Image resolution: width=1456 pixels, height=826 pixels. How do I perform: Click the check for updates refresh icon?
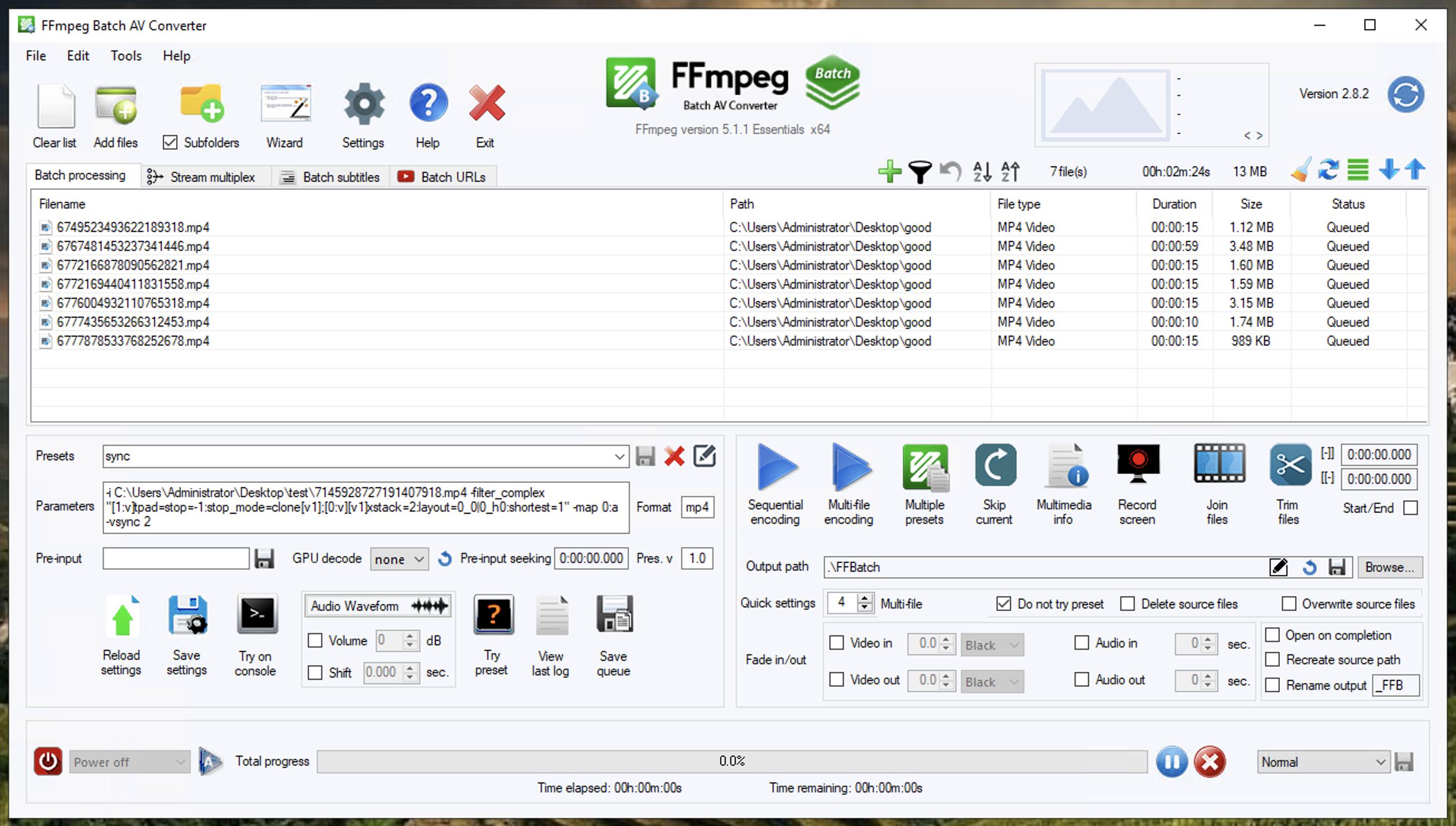[1405, 94]
